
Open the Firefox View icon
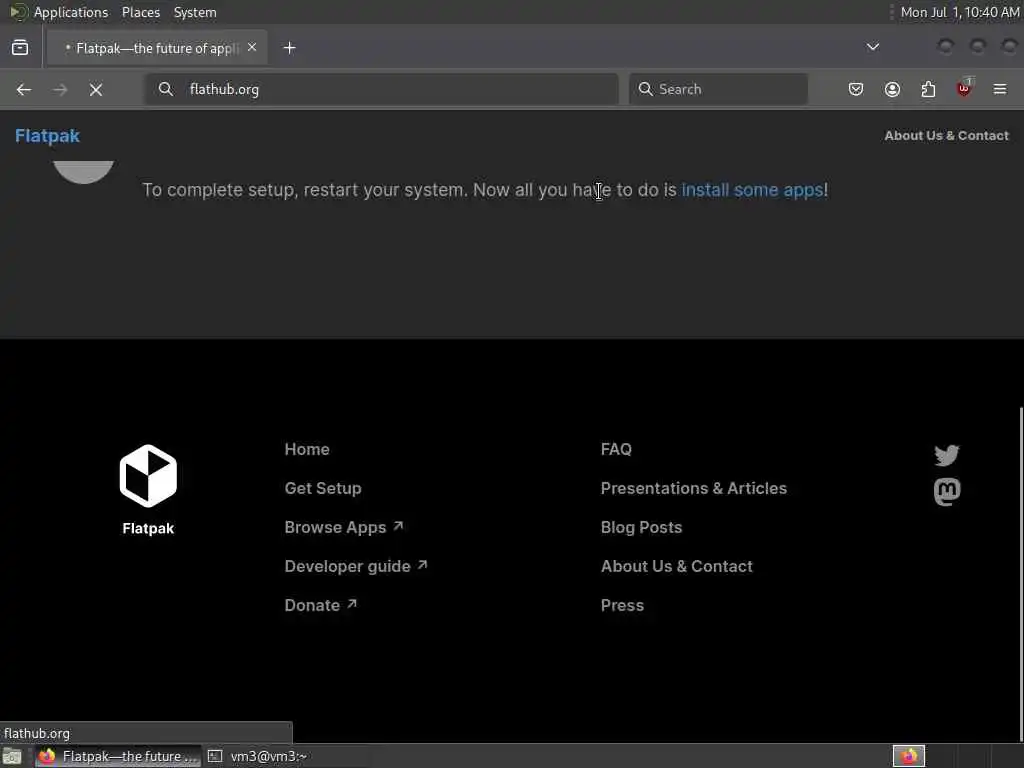[x=20, y=48]
